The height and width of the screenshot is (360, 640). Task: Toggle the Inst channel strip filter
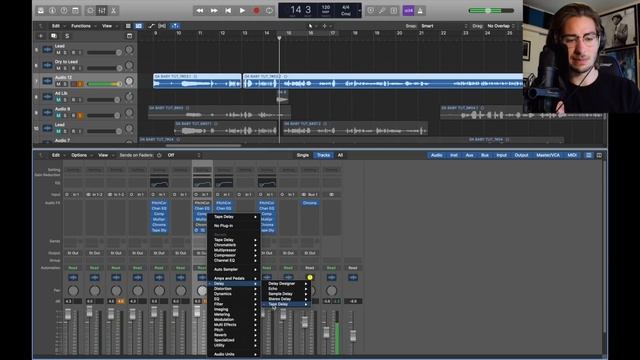tap(453, 155)
